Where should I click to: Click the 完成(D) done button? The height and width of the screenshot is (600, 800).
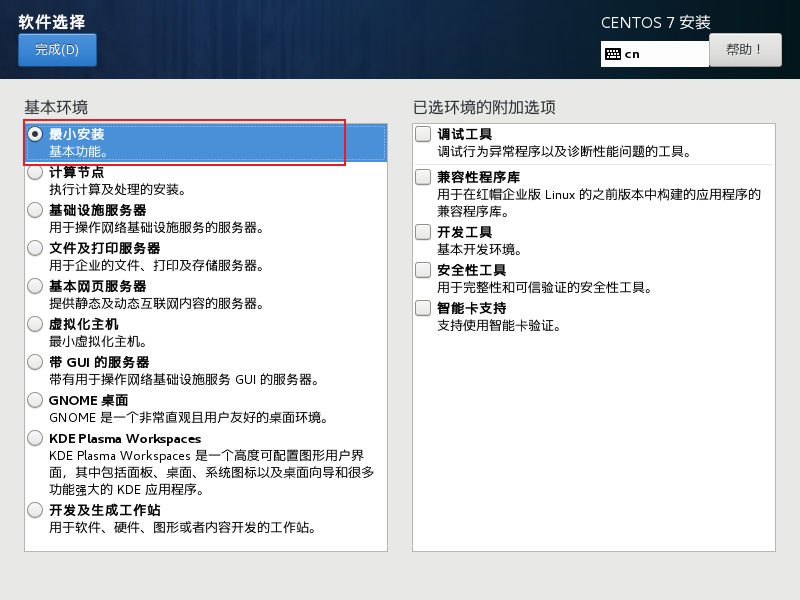click(x=57, y=50)
